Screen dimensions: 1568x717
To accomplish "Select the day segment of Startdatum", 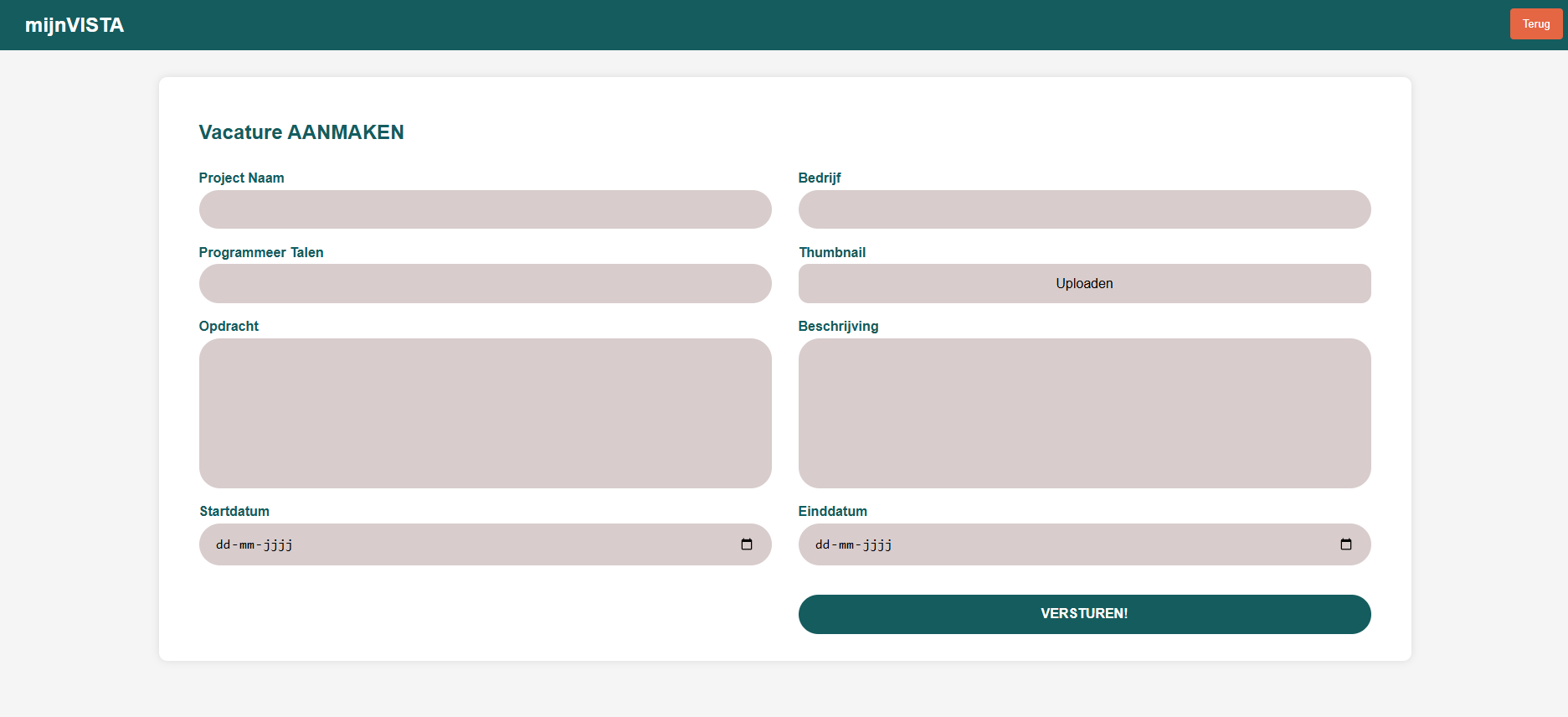I will 223,544.
